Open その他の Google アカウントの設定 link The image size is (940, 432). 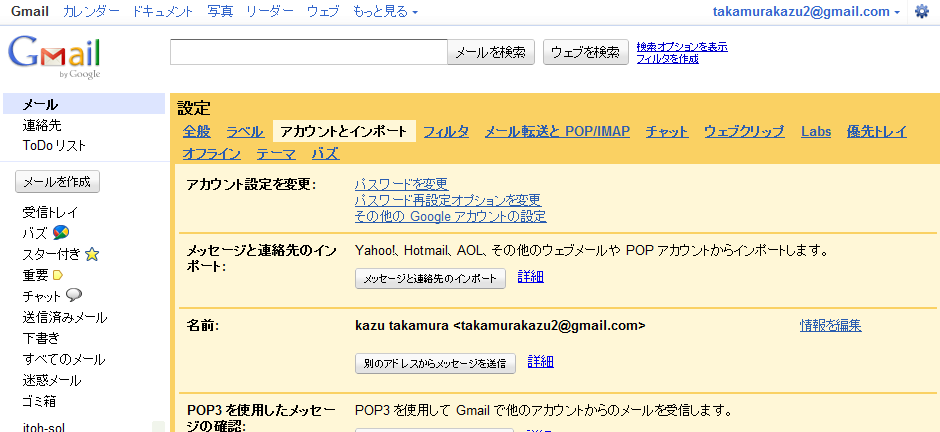pos(451,216)
